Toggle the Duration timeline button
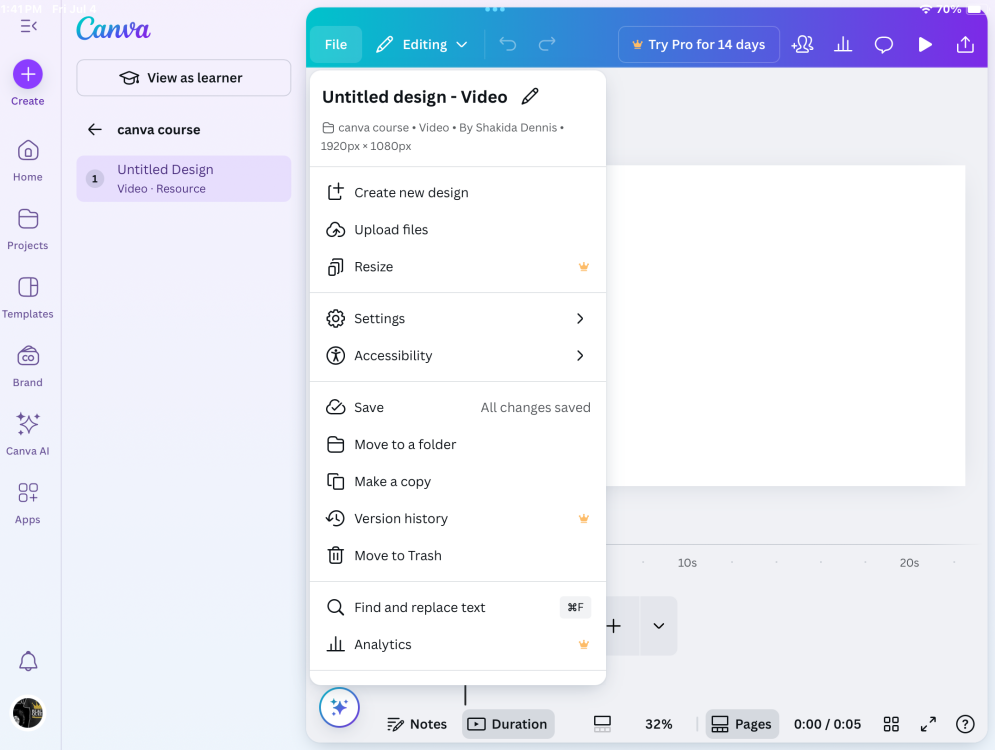Screen dimensions: 995x750 click(x=508, y=724)
